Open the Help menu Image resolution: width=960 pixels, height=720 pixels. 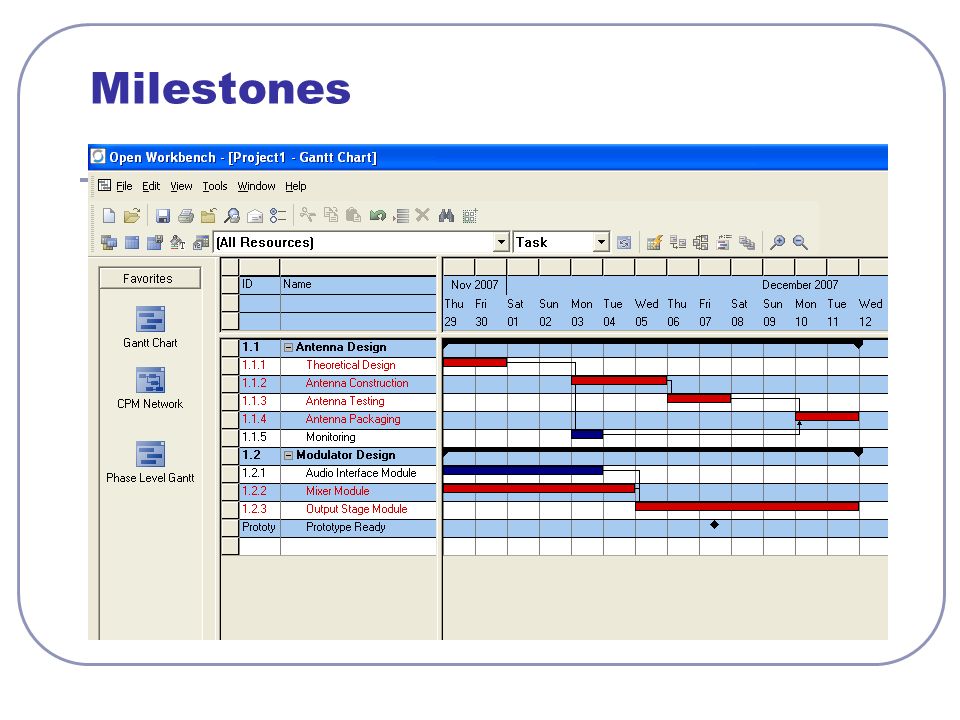click(296, 186)
